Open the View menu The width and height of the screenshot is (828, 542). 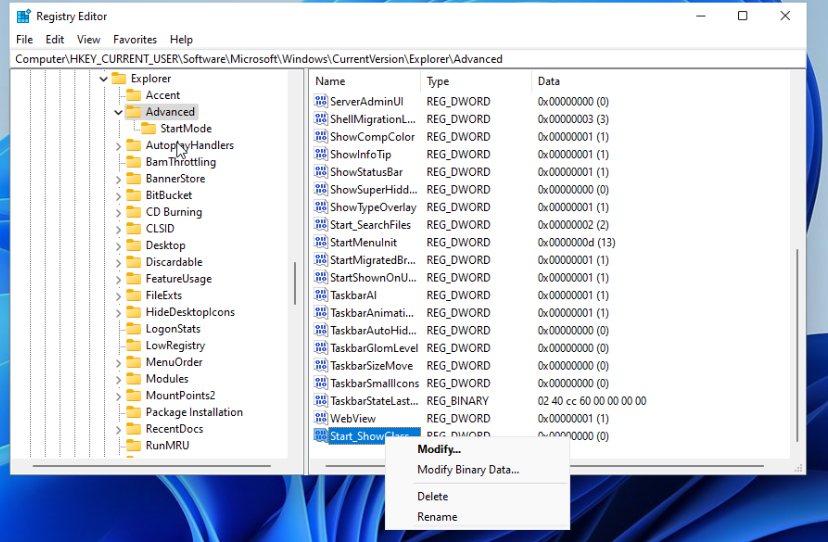tap(88, 40)
